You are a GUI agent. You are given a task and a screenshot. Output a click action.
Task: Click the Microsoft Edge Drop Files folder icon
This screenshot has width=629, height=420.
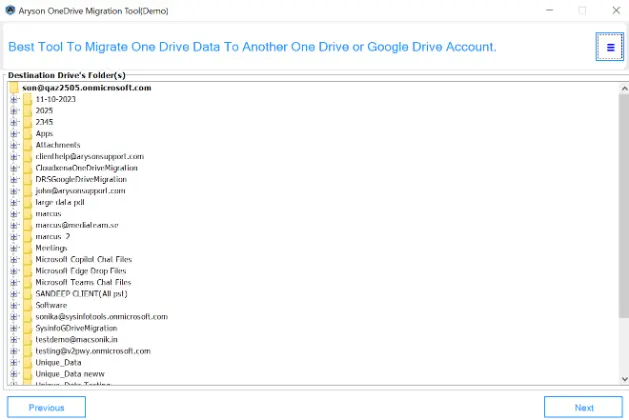click(27, 271)
